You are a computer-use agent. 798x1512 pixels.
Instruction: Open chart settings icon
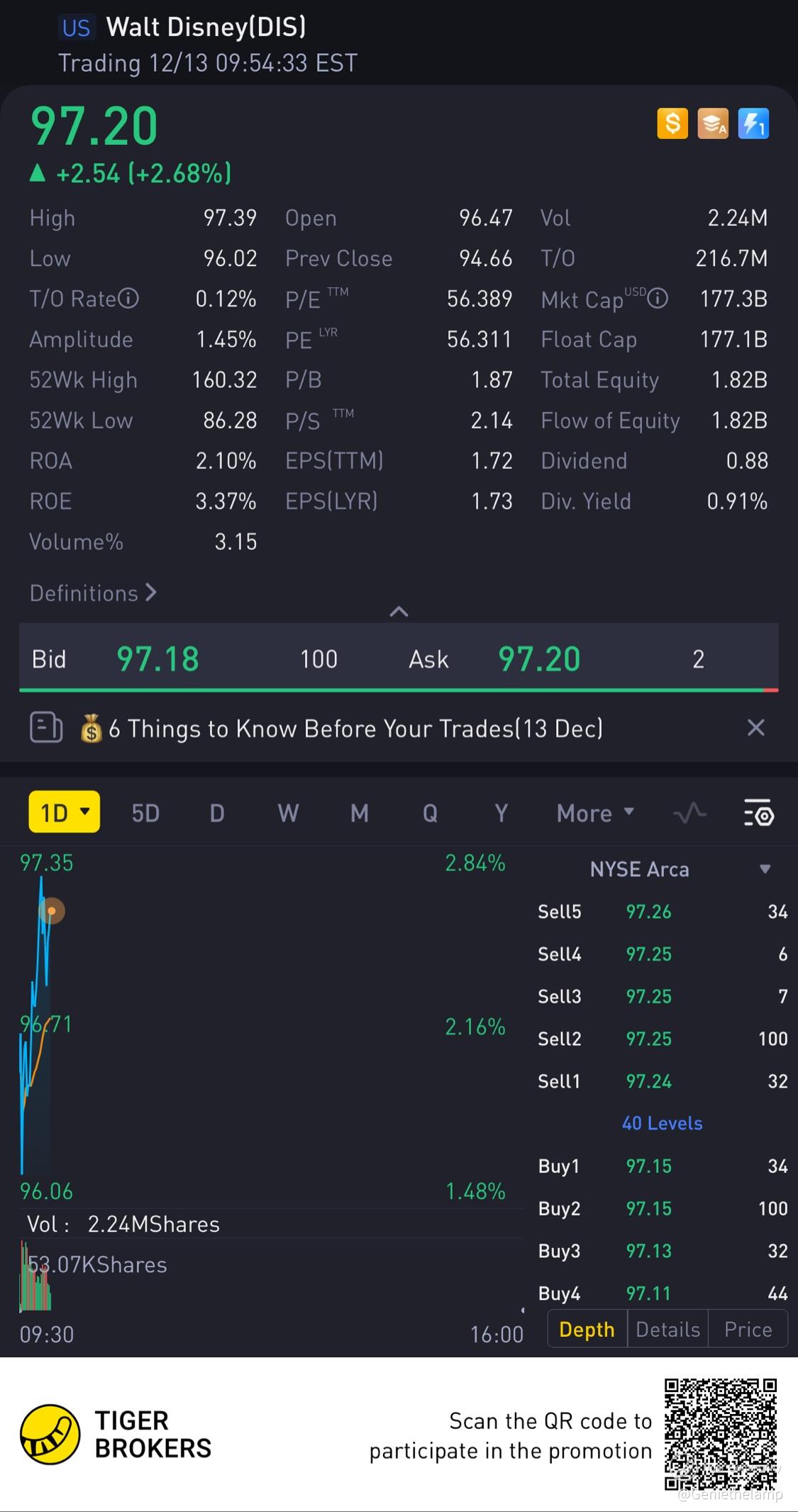tap(758, 813)
